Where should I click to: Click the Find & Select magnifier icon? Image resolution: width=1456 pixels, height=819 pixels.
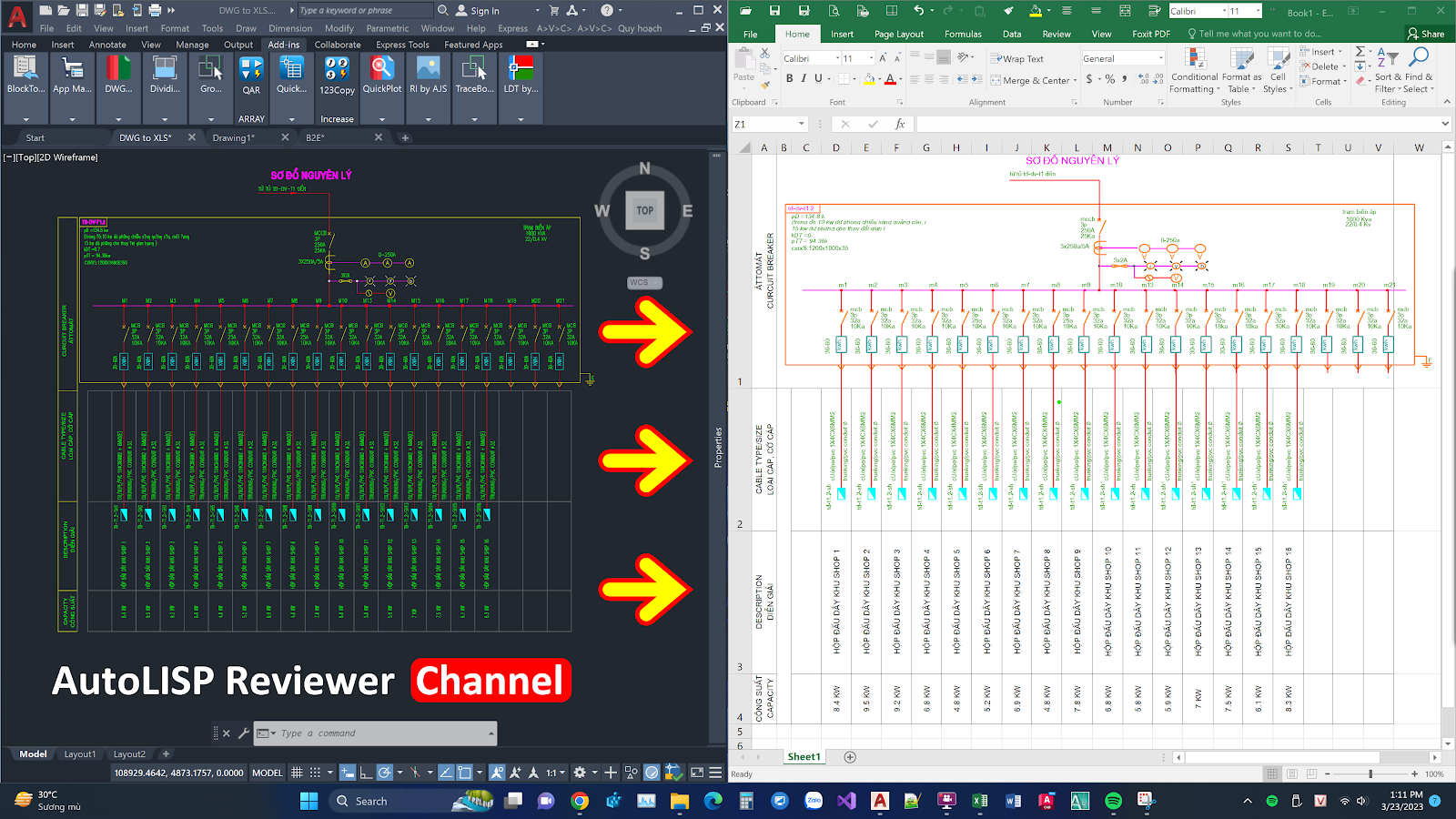click(1419, 57)
